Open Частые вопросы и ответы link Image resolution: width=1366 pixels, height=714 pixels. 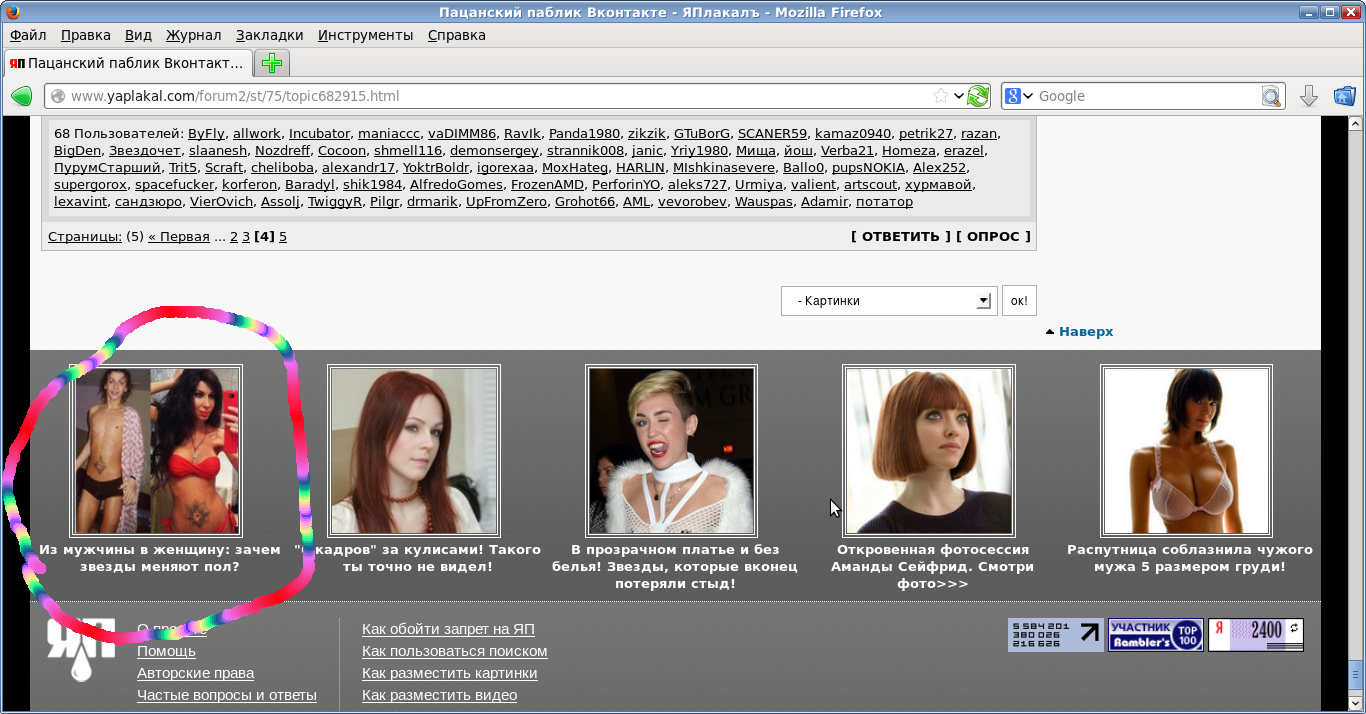[x=227, y=695]
